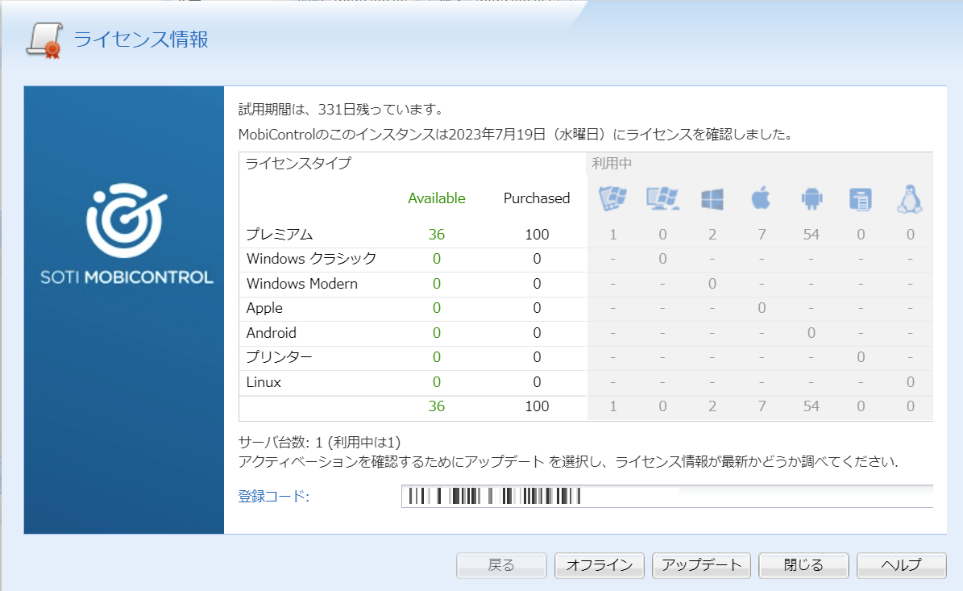Click the total Purchased 100 in bottom row
The image size is (963, 591).
point(537,406)
